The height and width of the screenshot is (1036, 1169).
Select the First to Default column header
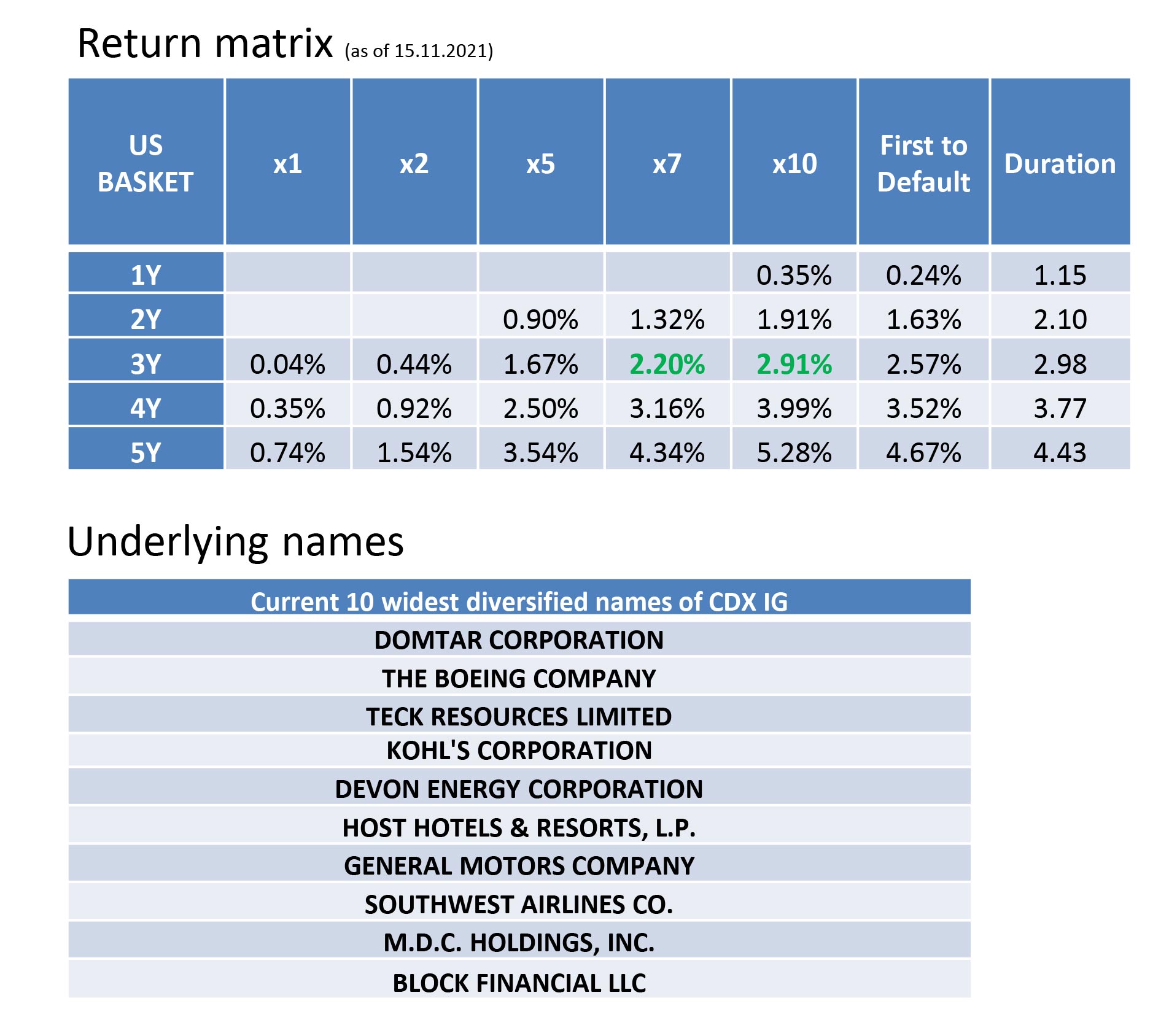click(x=923, y=162)
